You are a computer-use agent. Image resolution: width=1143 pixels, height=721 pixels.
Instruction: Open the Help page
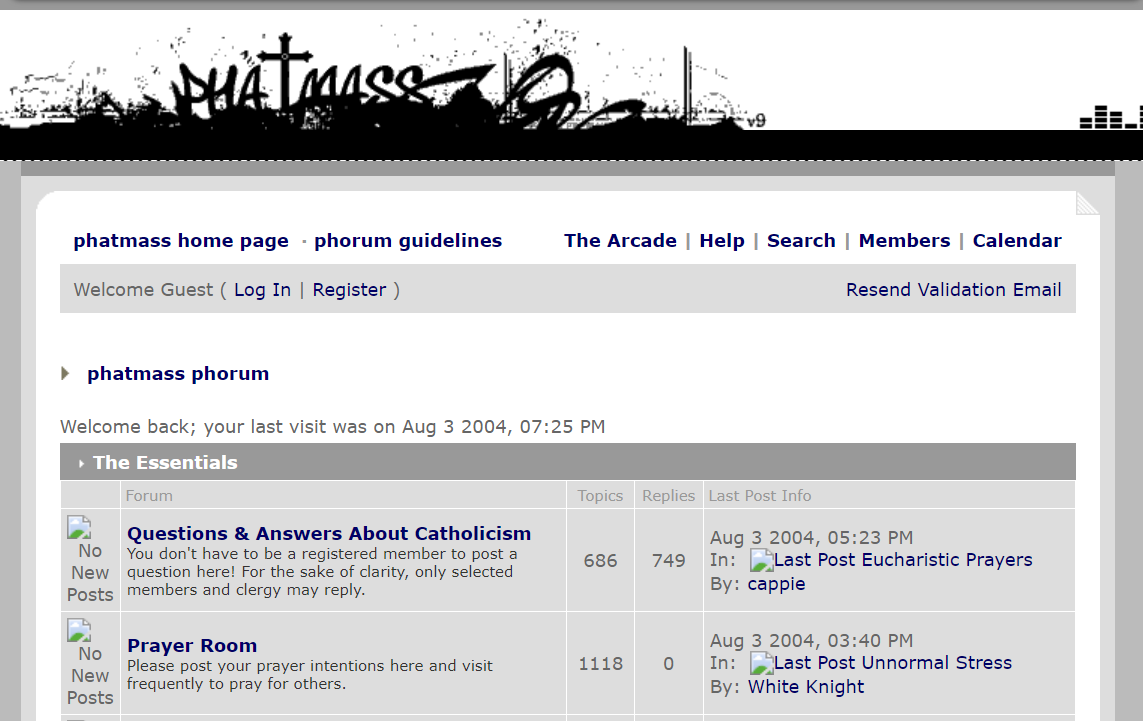tap(722, 241)
